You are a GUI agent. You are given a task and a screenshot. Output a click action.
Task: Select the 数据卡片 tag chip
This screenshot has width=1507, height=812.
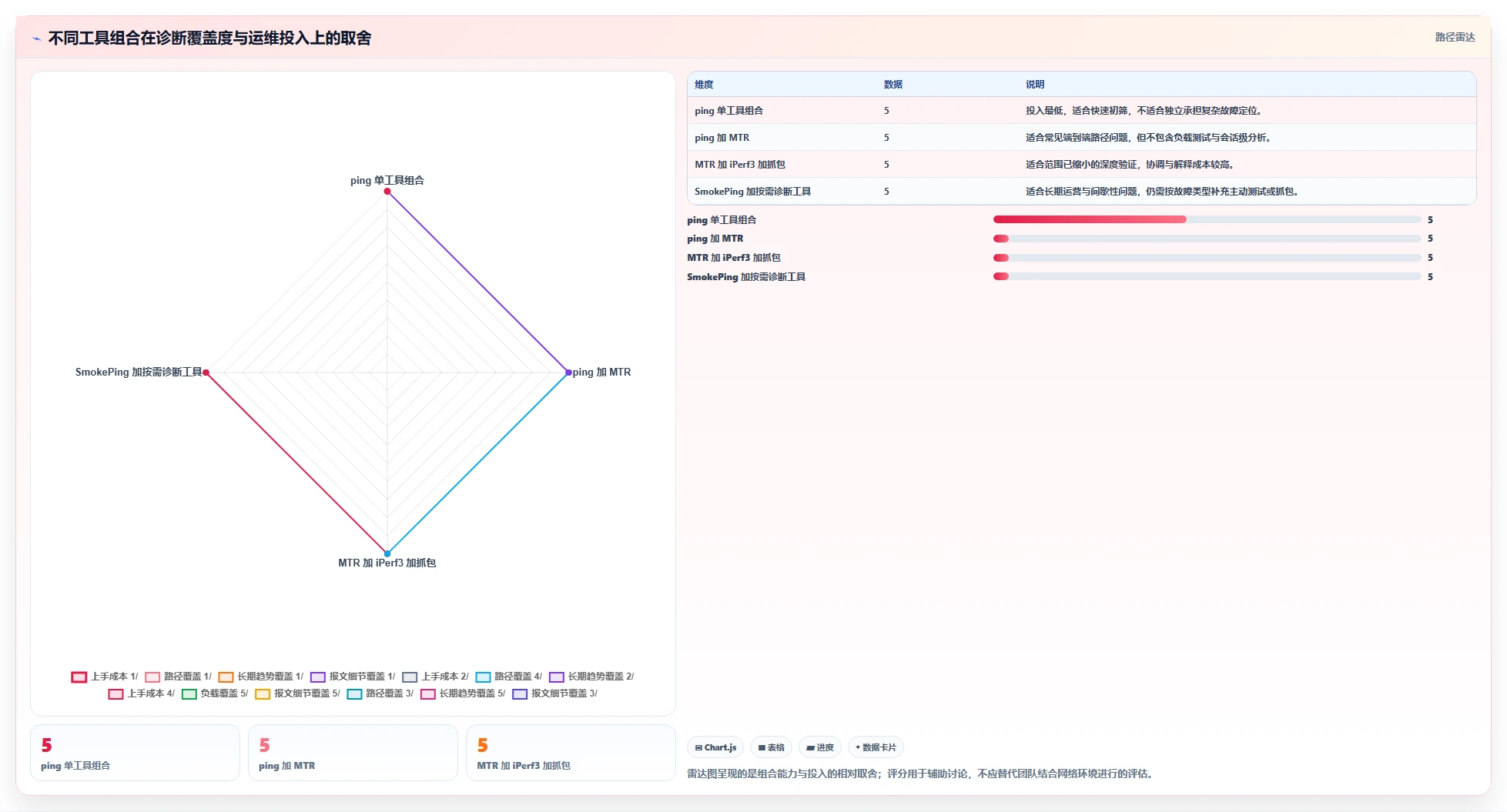(876, 747)
